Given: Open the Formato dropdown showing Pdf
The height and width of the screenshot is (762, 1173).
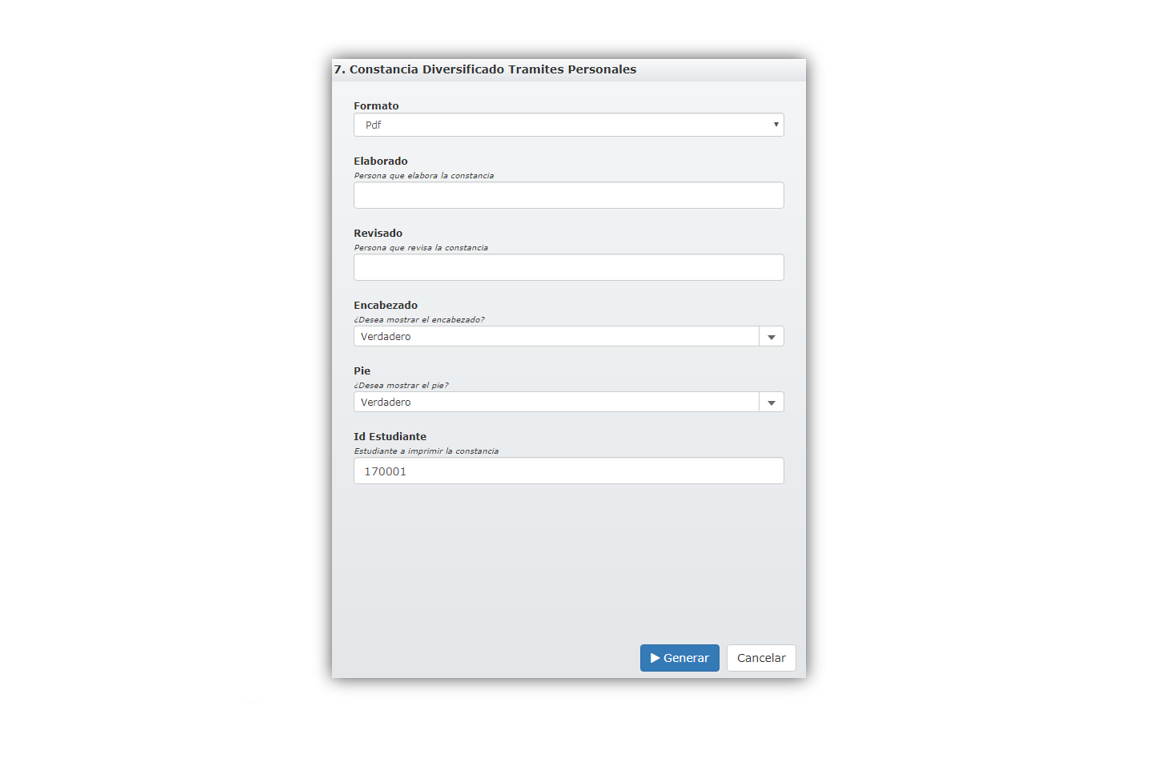Looking at the screenshot, I should coord(568,125).
